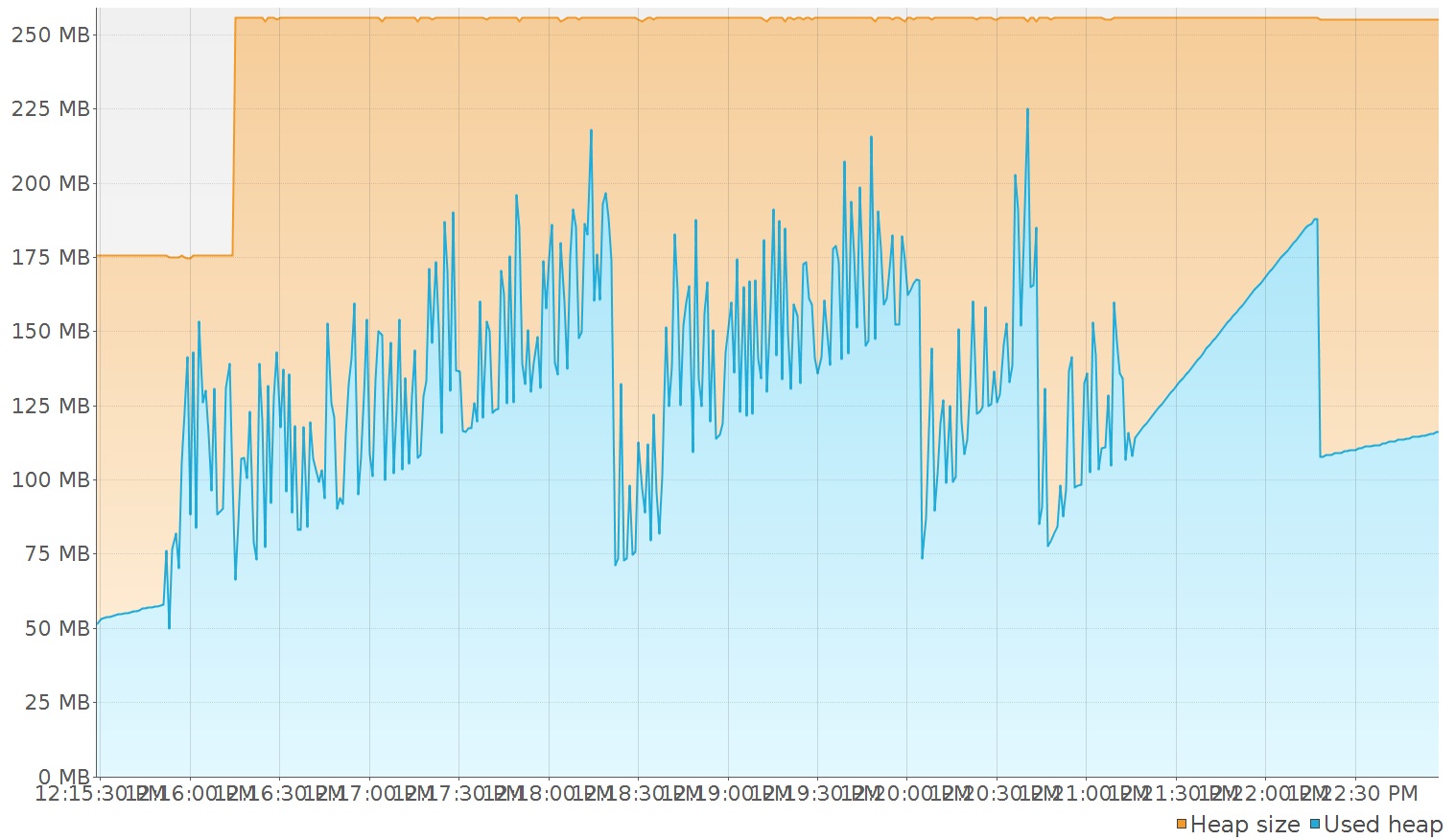Select the Used heap legend label

[1383, 824]
